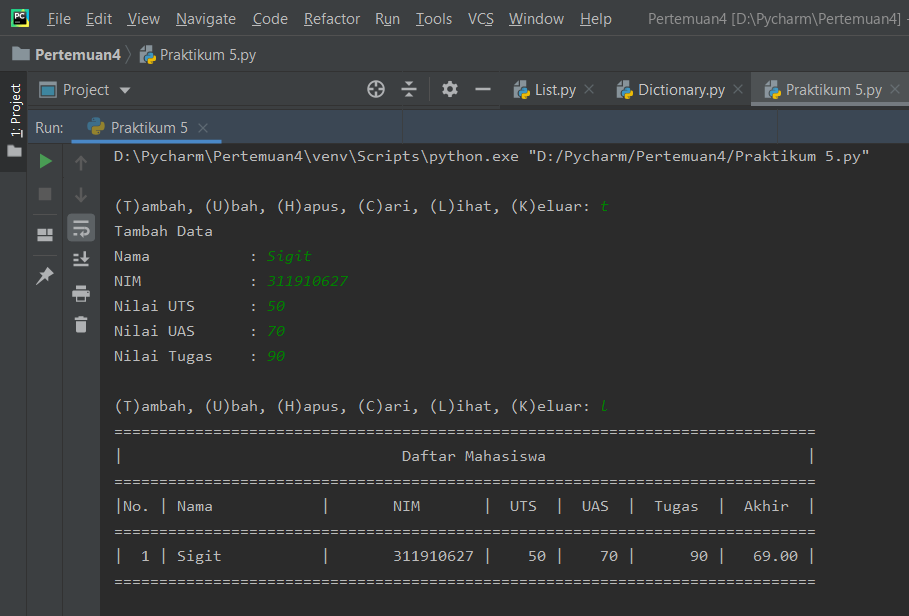Click the Up the stack trace arrow

pyautogui.click(x=81, y=163)
